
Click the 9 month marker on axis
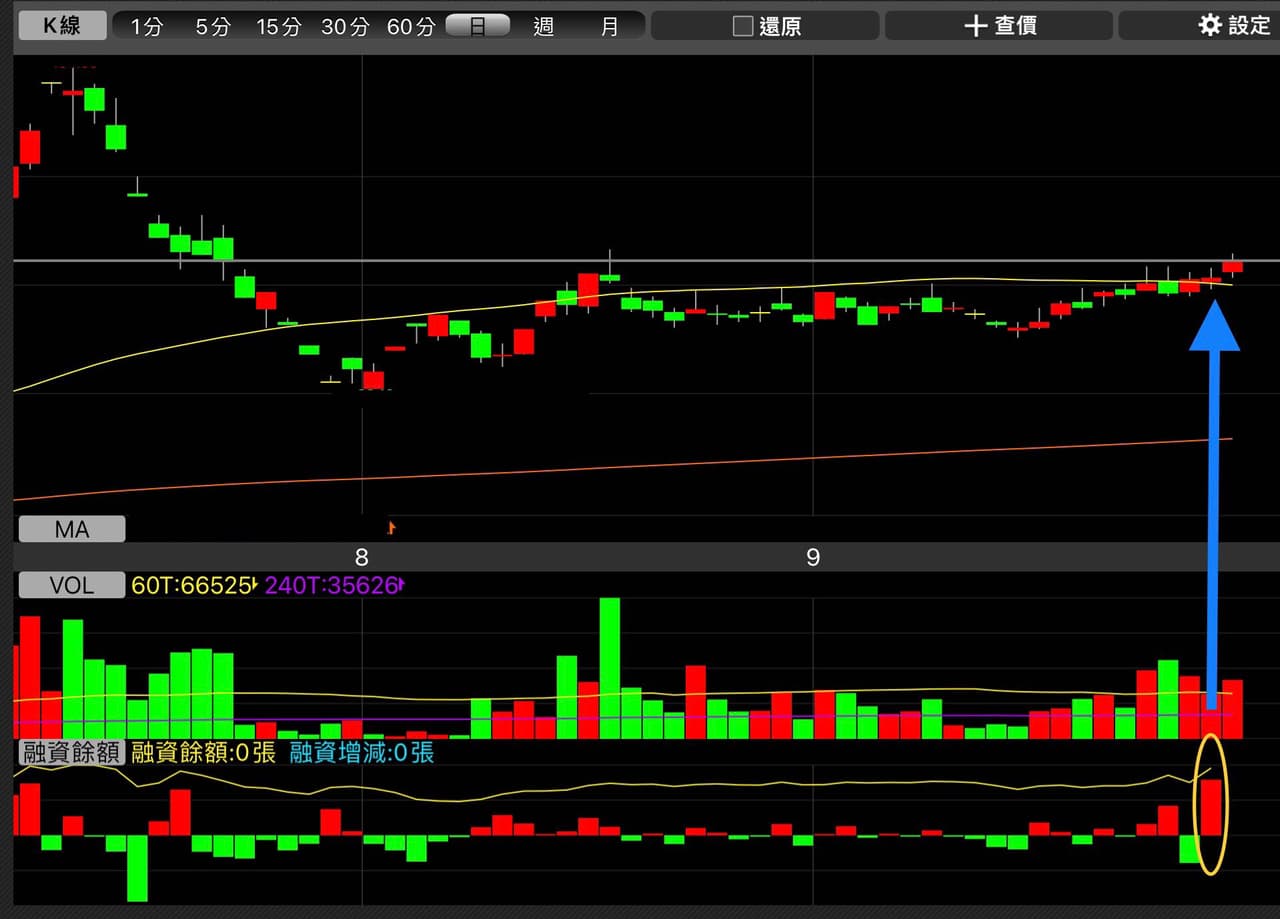813,557
